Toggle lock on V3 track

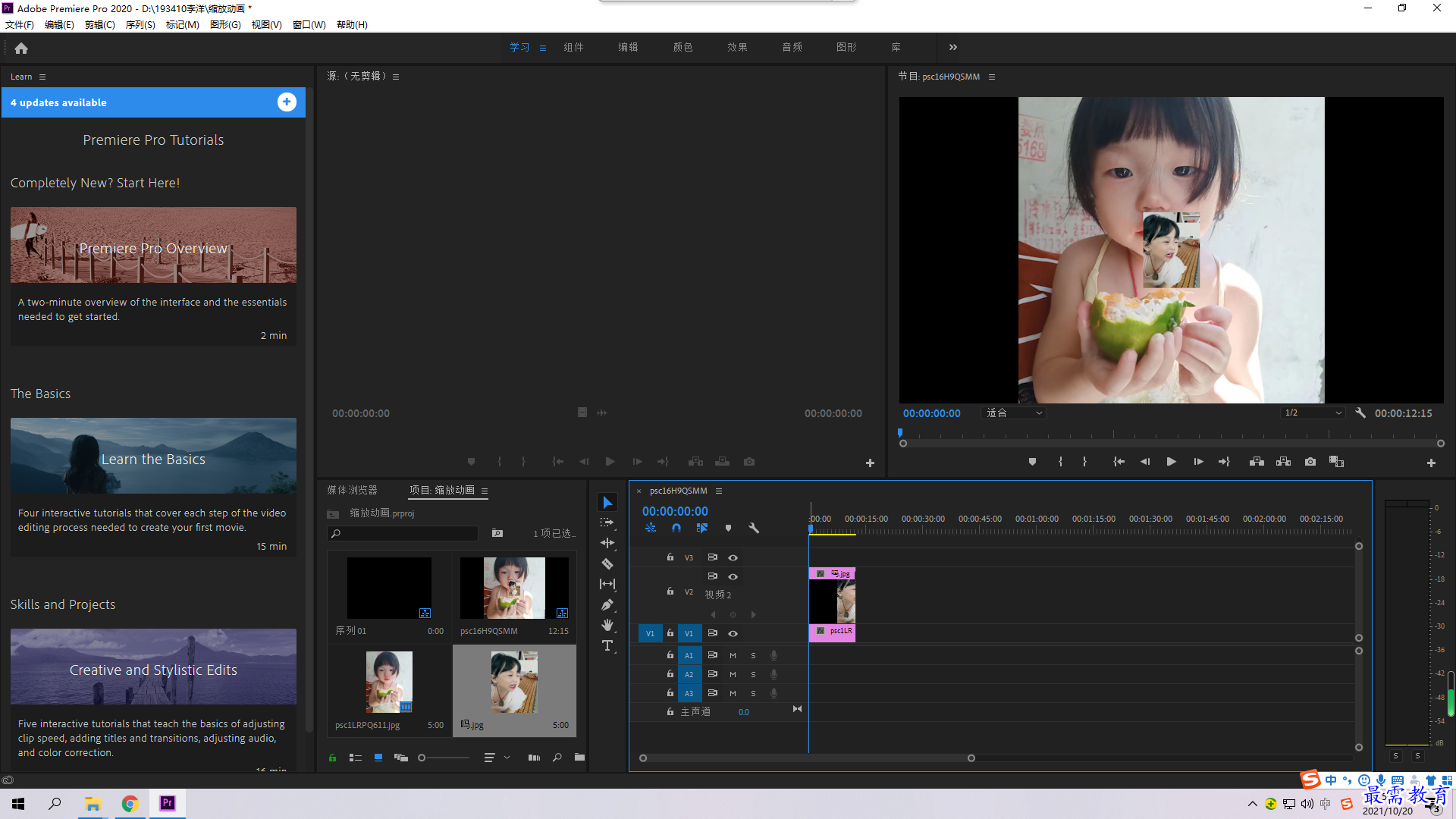click(670, 557)
